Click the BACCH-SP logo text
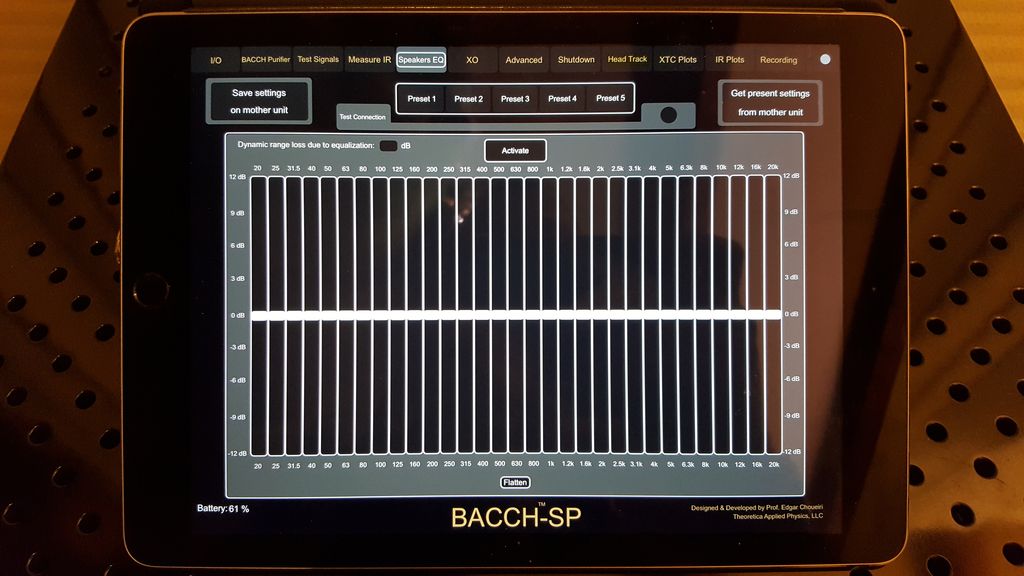The width and height of the screenshot is (1024, 576). pos(516,517)
